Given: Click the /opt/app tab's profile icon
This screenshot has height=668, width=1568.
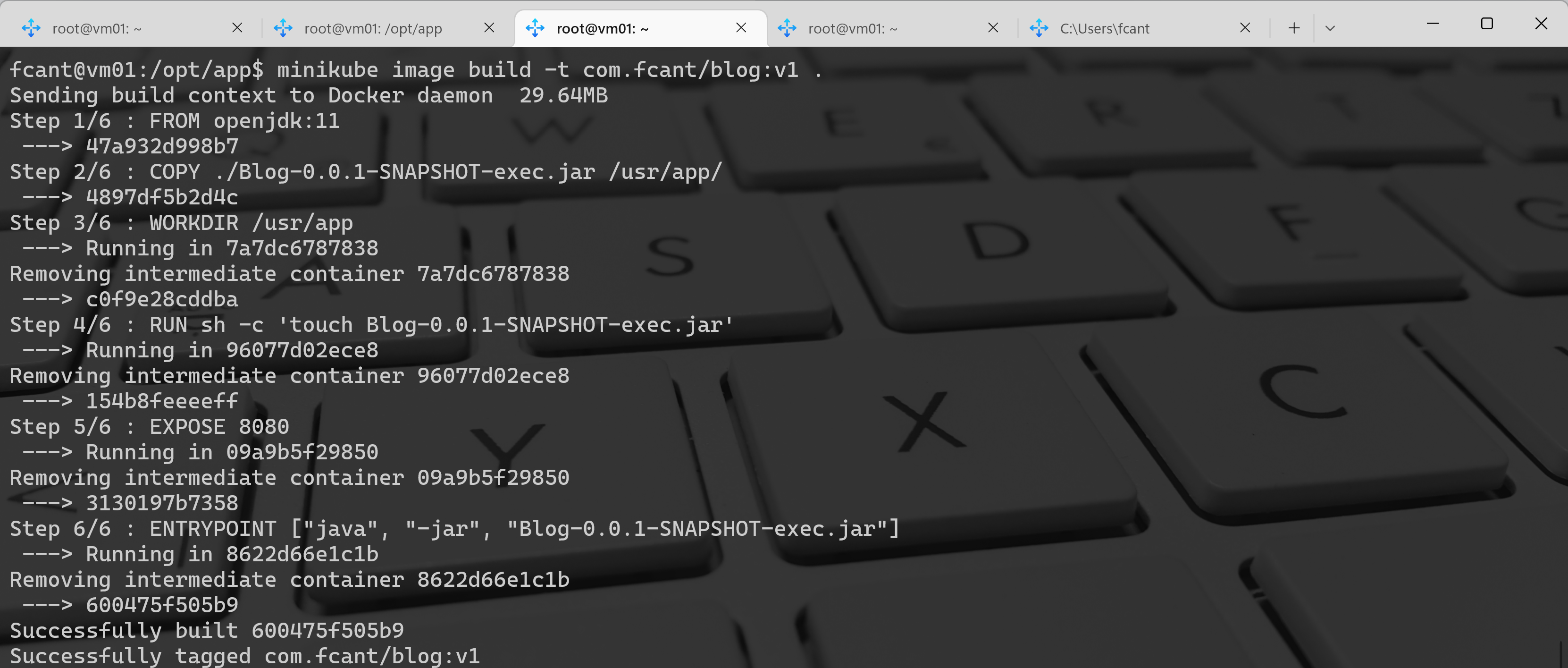Looking at the screenshot, I should 283,28.
